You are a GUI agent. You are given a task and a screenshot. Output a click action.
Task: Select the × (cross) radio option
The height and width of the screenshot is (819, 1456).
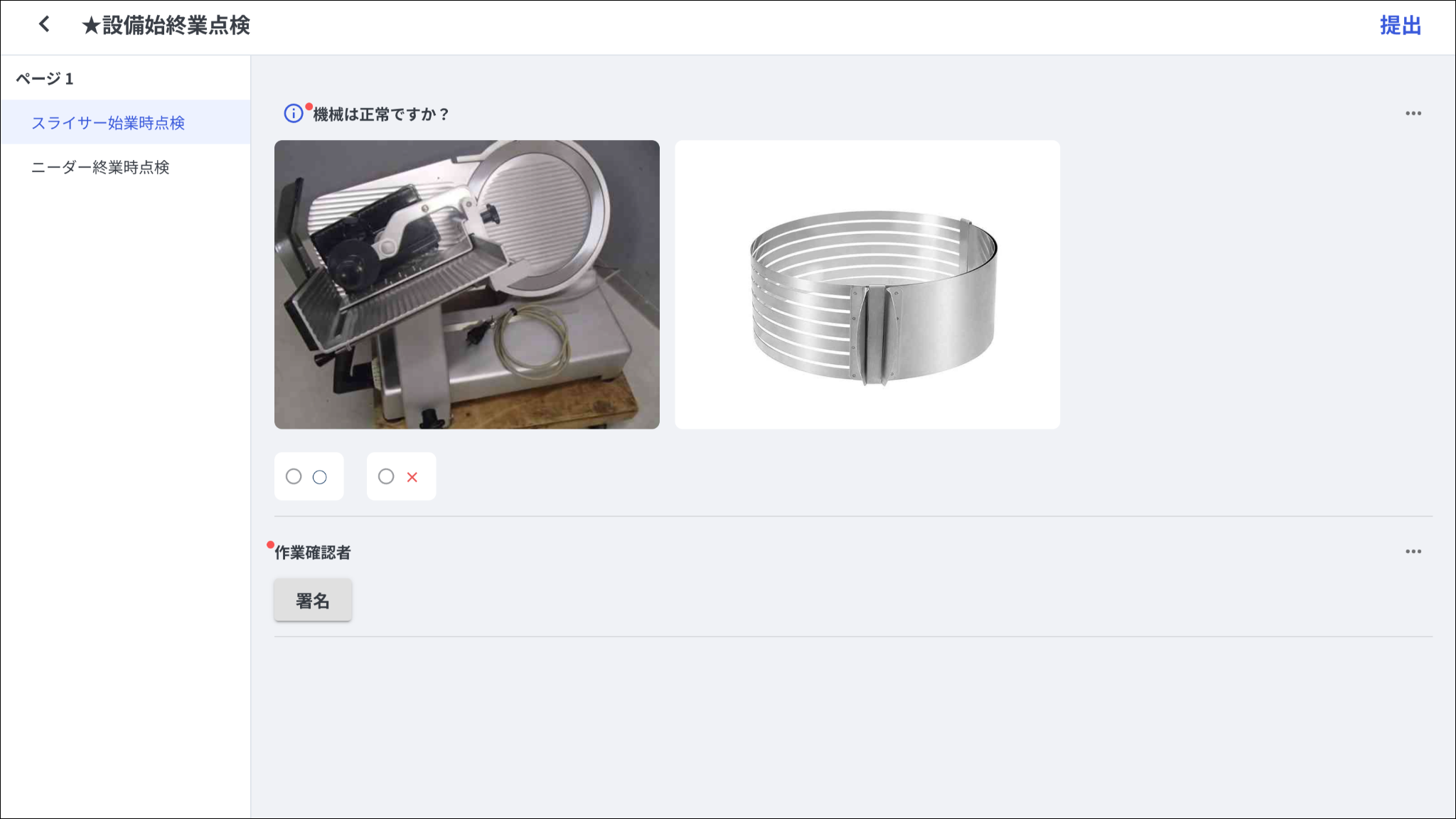coord(386,476)
